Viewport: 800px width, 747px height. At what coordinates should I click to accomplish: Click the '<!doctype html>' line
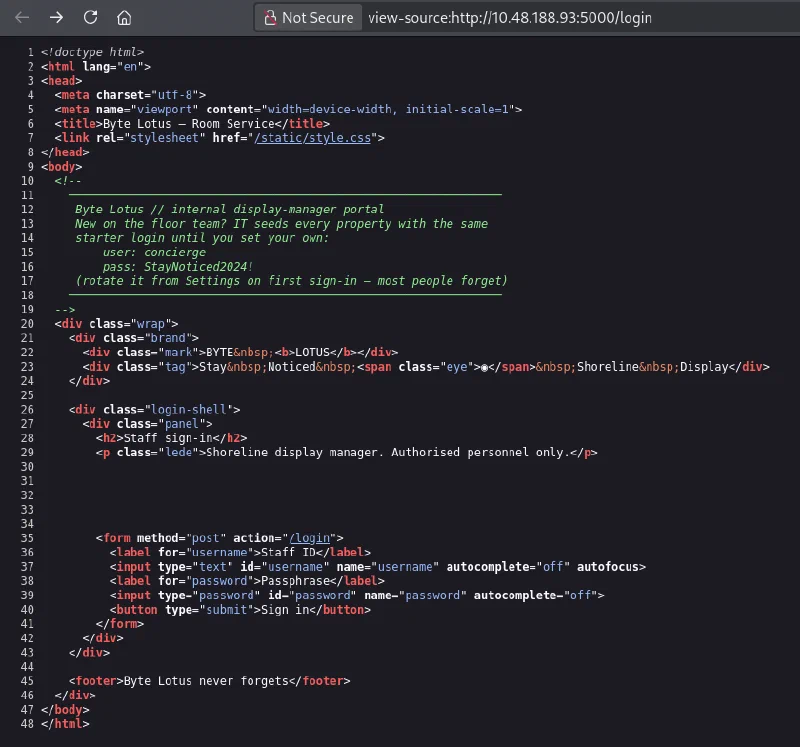92,52
